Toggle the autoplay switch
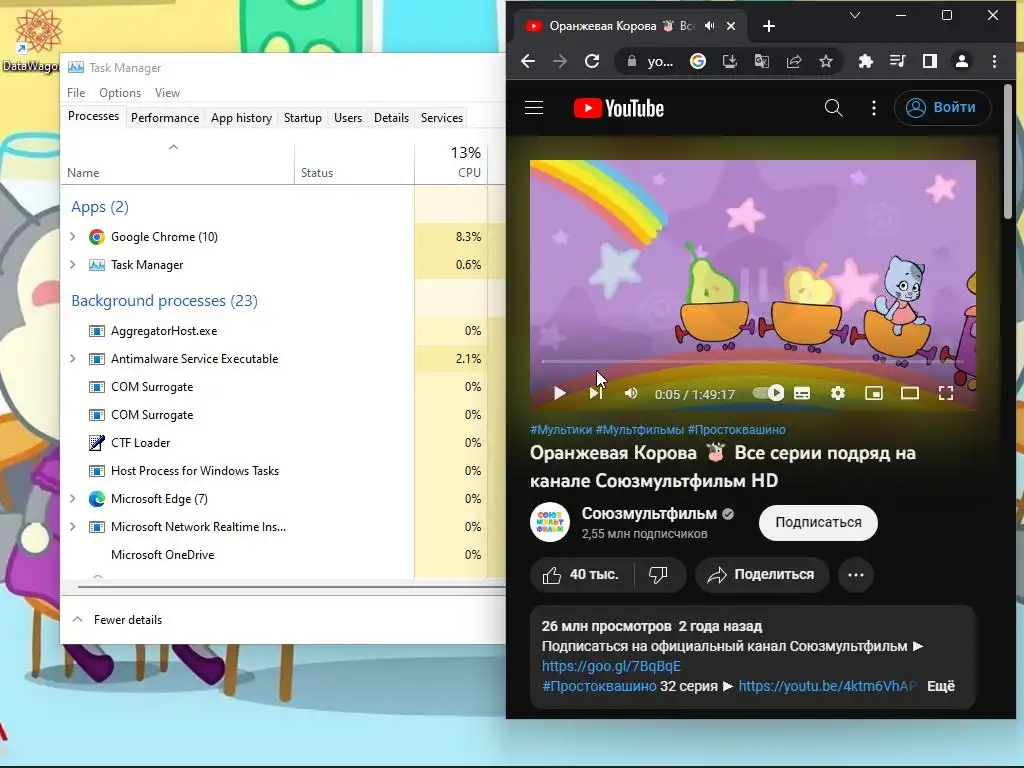The image size is (1024, 768). tap(768, 392)
